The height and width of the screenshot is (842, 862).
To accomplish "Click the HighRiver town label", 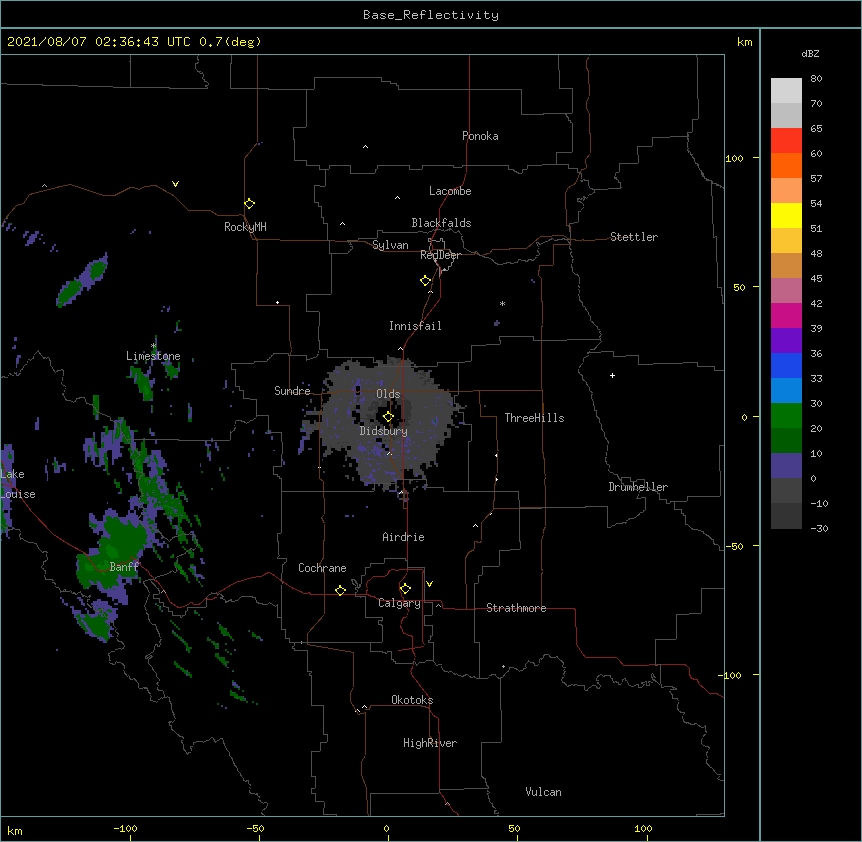I will [x=430, y=743].
